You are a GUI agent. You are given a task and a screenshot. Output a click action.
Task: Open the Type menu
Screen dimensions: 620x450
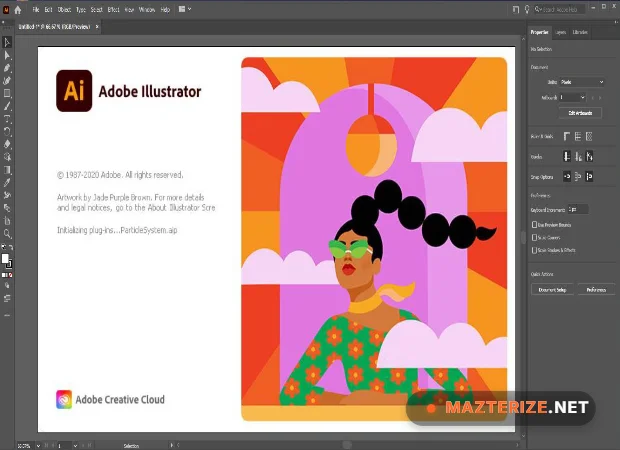click(x=81, y=9)
